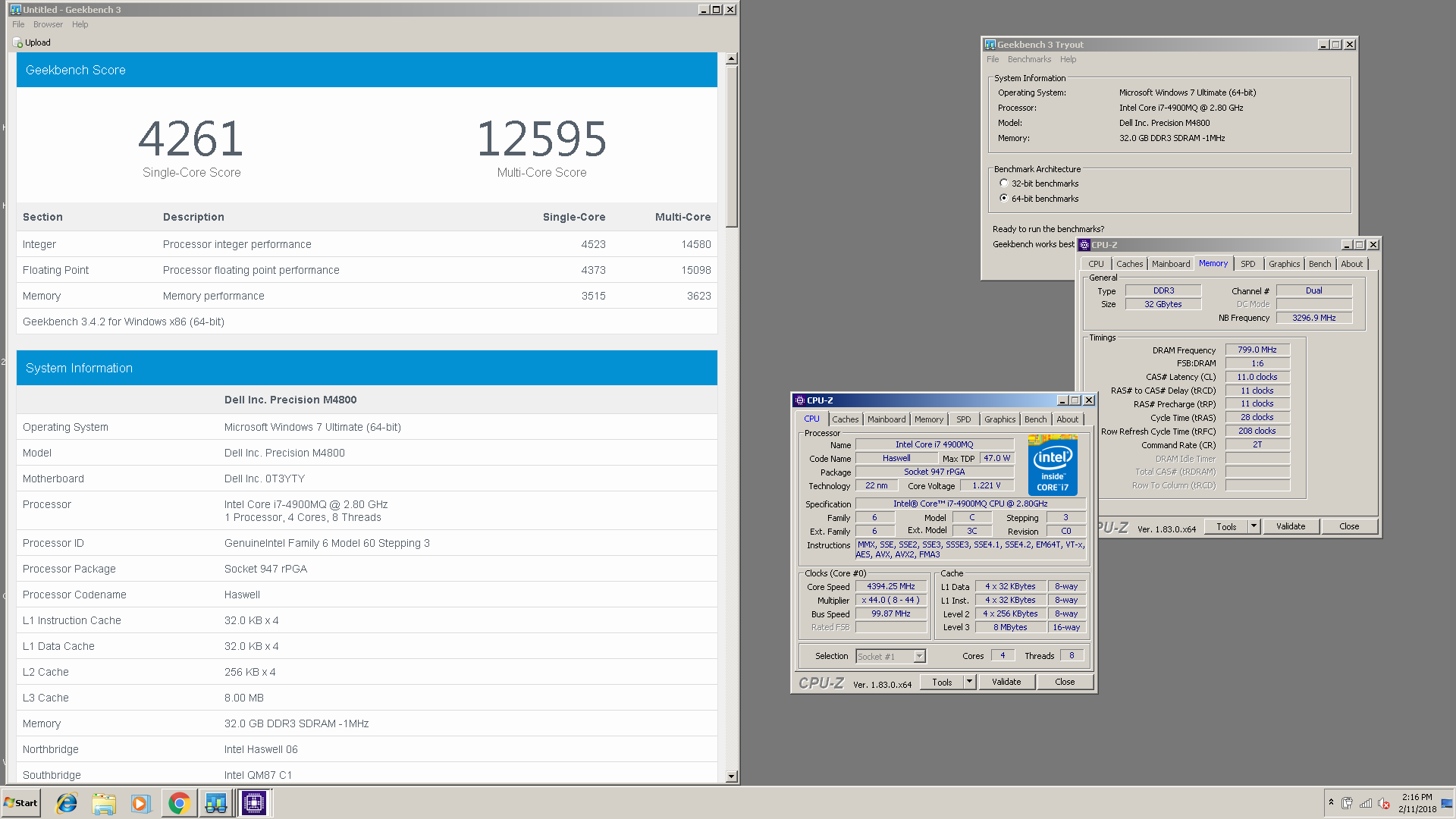Select Bench tab in back CPU-Z window

1319,264
